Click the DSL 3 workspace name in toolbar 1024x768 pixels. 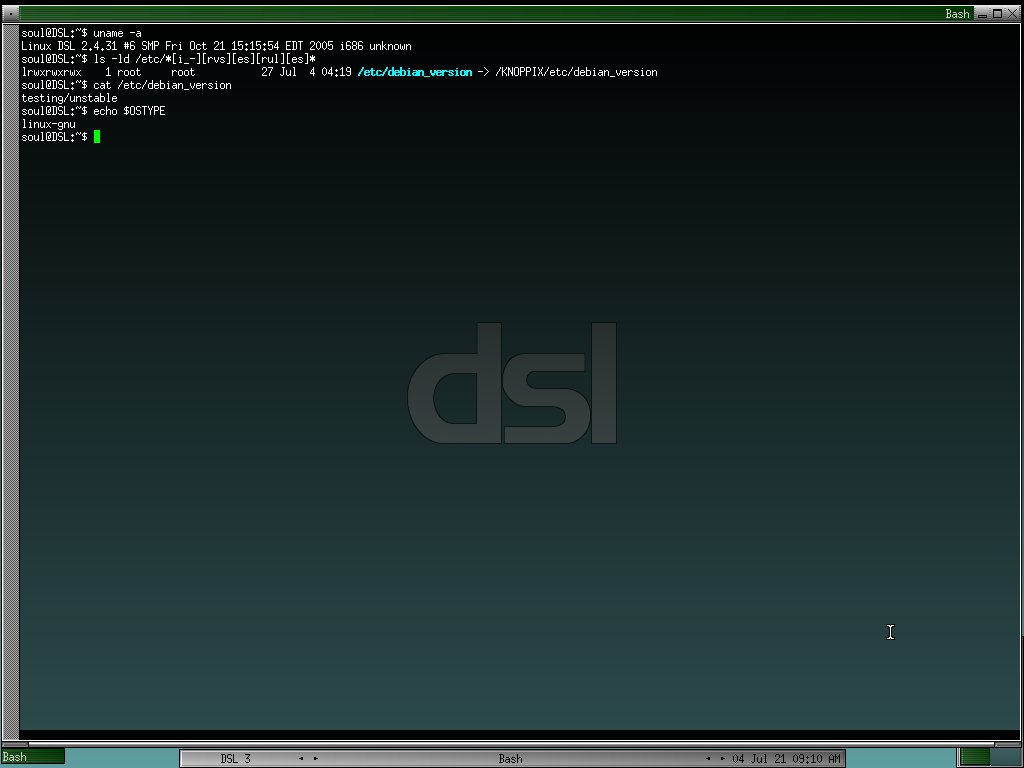(235, 759)
